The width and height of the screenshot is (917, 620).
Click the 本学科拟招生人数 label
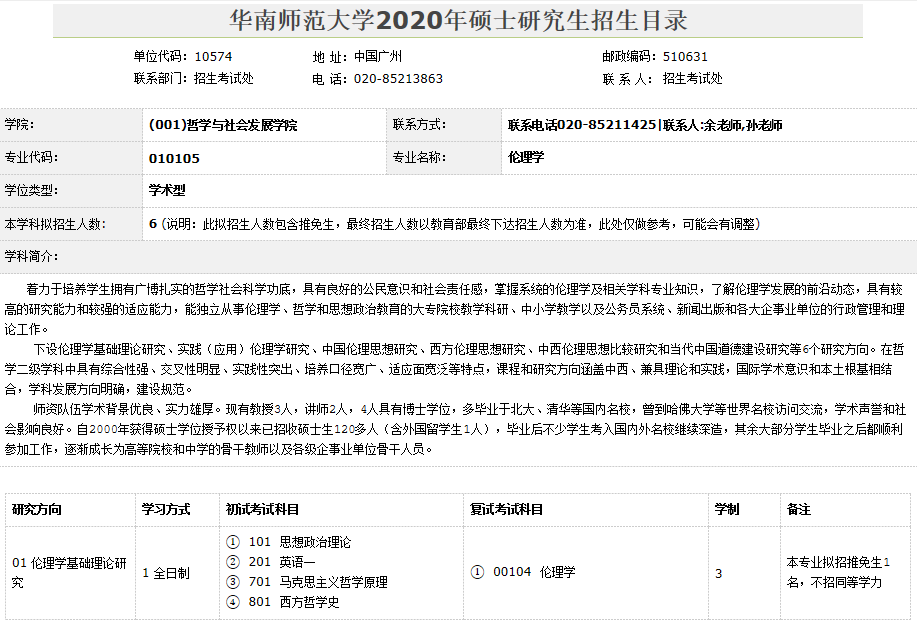point(56,224)
